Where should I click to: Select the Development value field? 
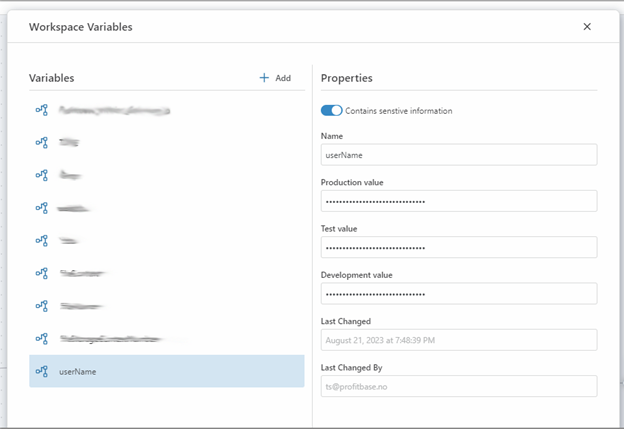click(x=458, y=293)
